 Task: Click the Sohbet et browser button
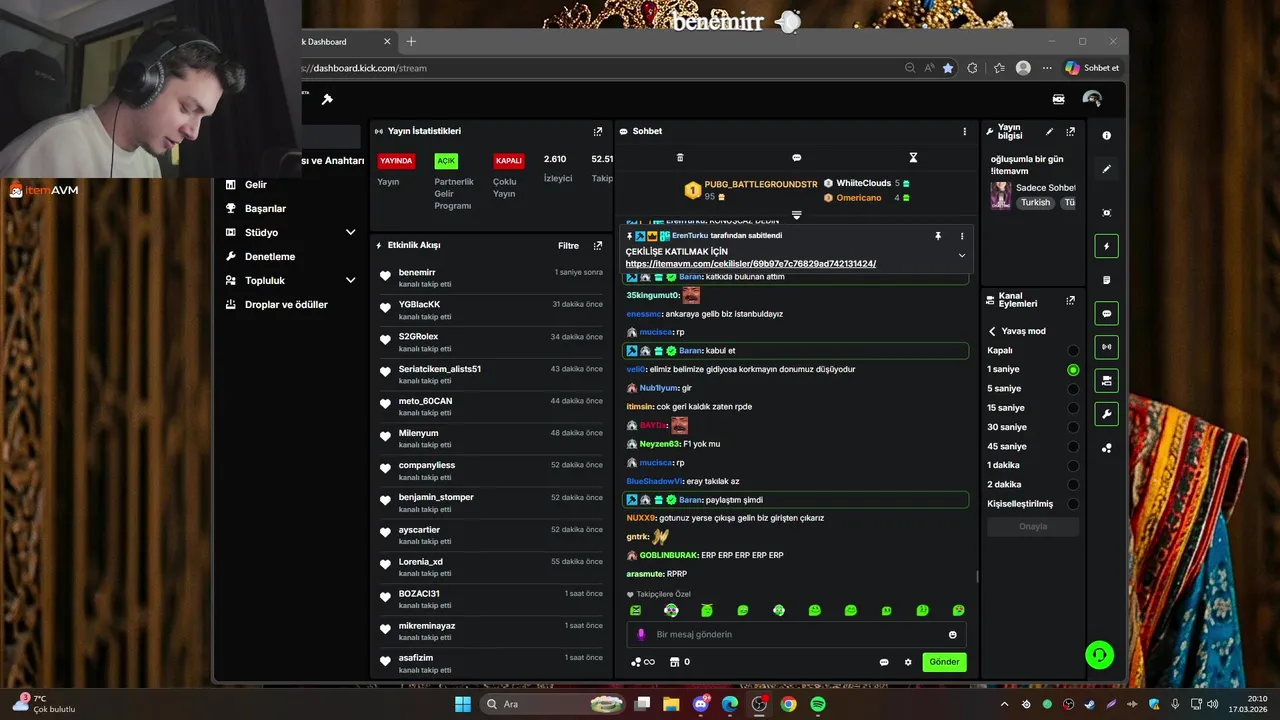pyautogui.click(x=1092, y=68)
